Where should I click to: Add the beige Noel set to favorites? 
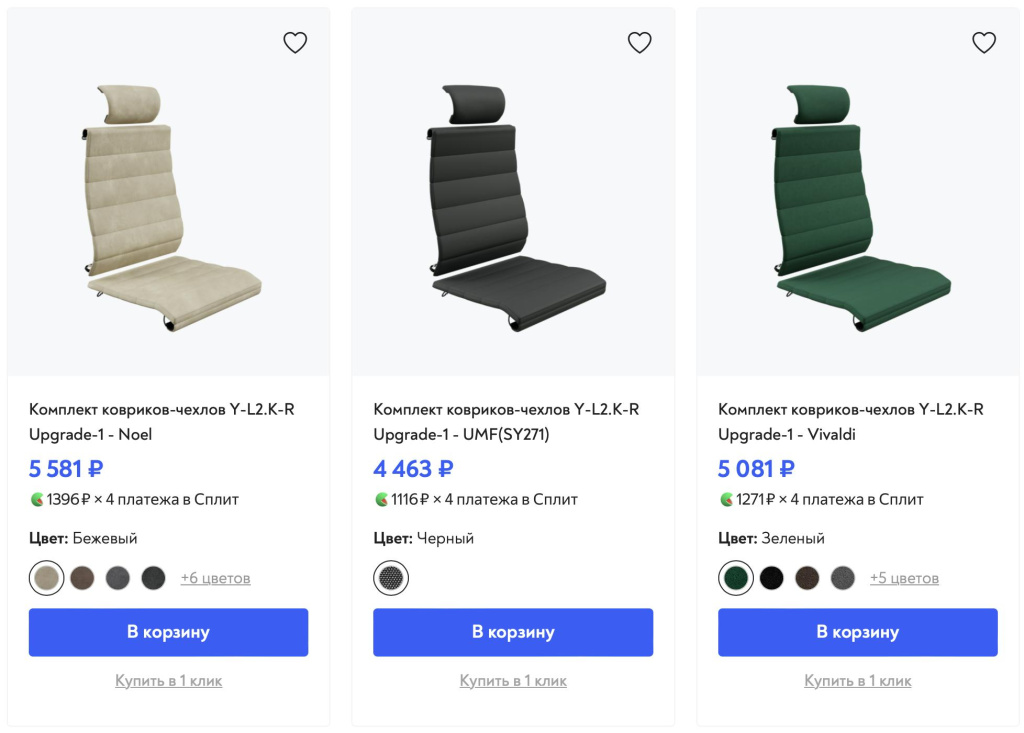click(x=295, y=42)
